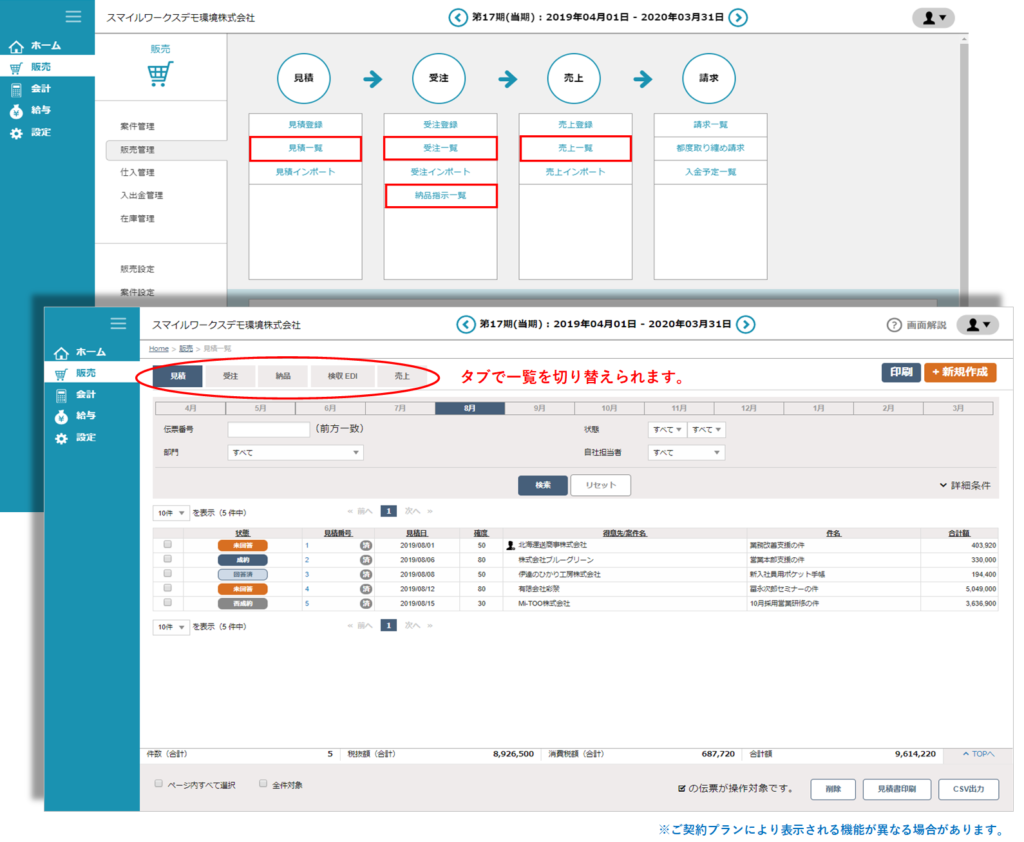Select 9月 on the month bar
The height and width of the screenshot is (842, 1024).
click(x=539, y=408)
